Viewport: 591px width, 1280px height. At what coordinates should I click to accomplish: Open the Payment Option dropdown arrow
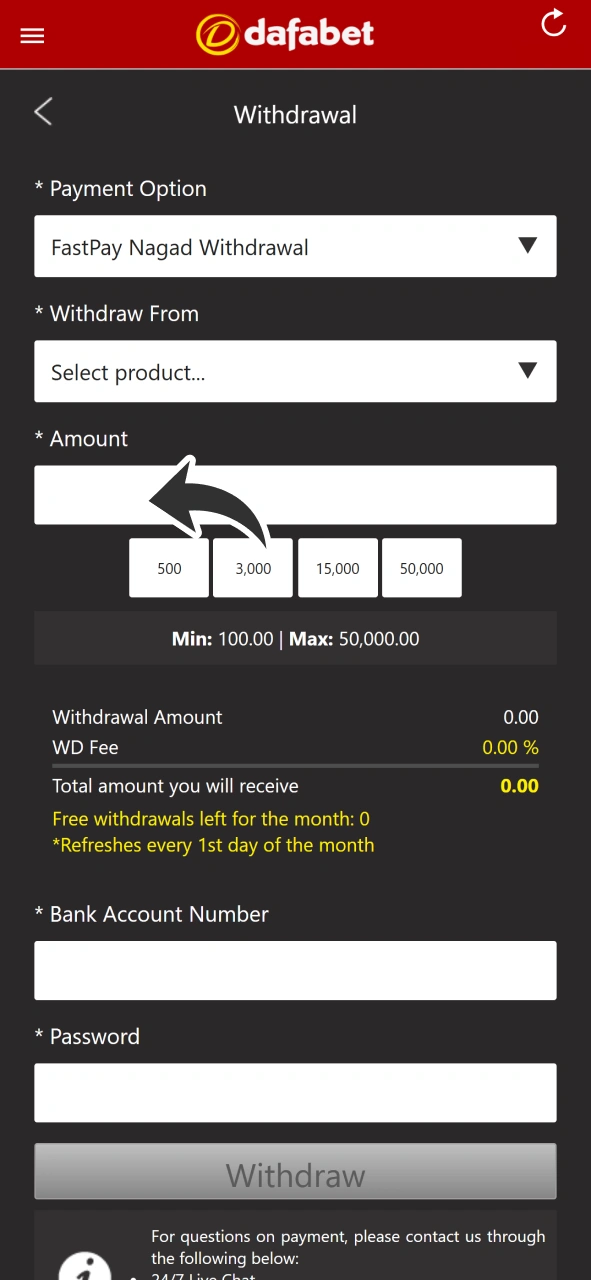[x=528, y=246]
